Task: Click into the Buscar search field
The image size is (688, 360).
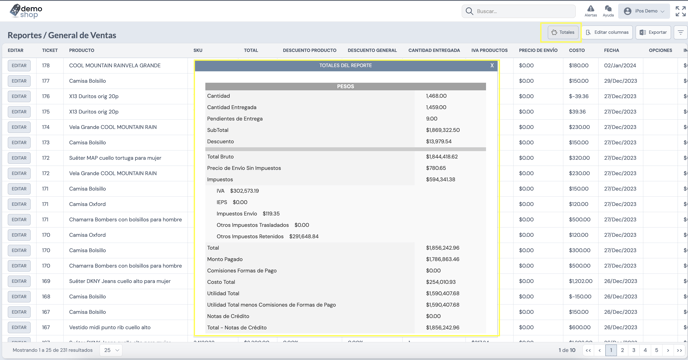Action: pyautogui.click(x=519, y=11)
